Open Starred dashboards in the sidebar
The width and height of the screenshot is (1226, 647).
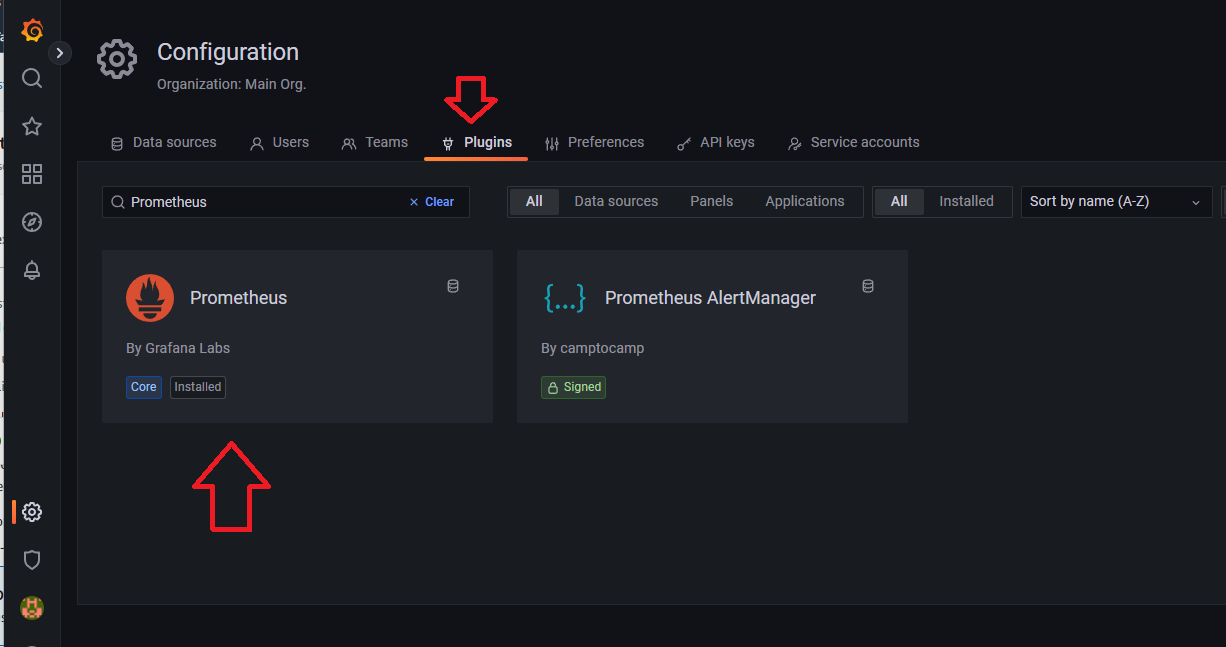coord(31,125)
